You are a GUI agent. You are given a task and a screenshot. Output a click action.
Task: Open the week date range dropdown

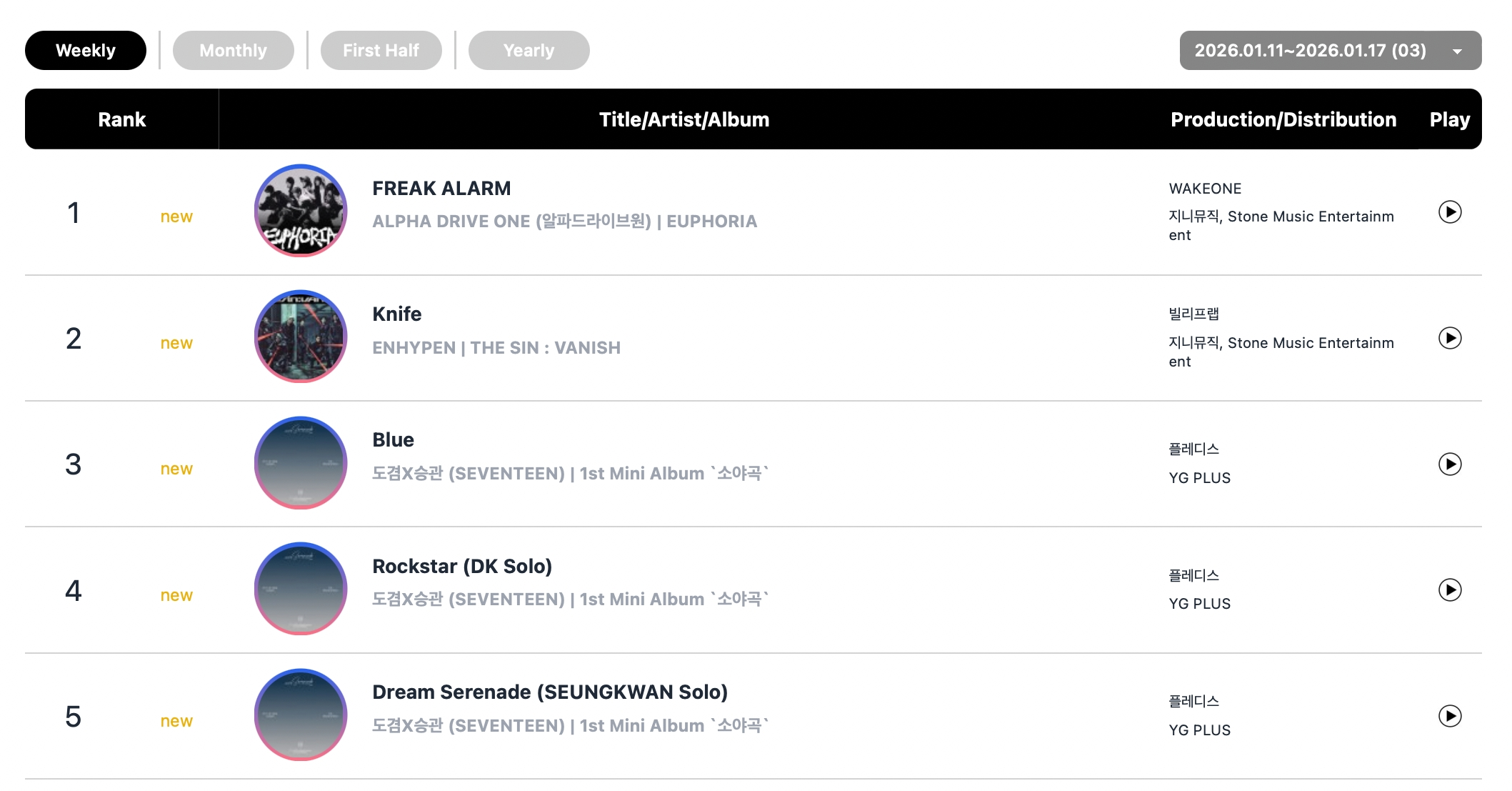pyautogui.click(x=1310, y=51)
